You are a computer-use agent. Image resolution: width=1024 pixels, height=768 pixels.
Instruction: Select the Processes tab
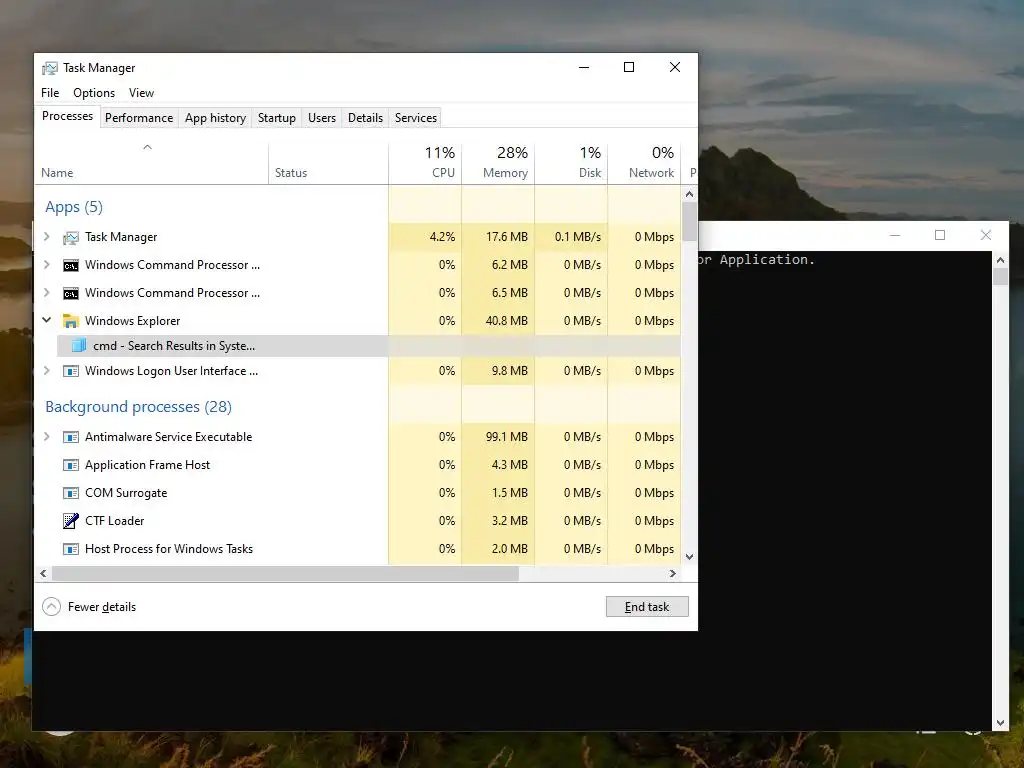pyautogui.click(x=67, y=116)
